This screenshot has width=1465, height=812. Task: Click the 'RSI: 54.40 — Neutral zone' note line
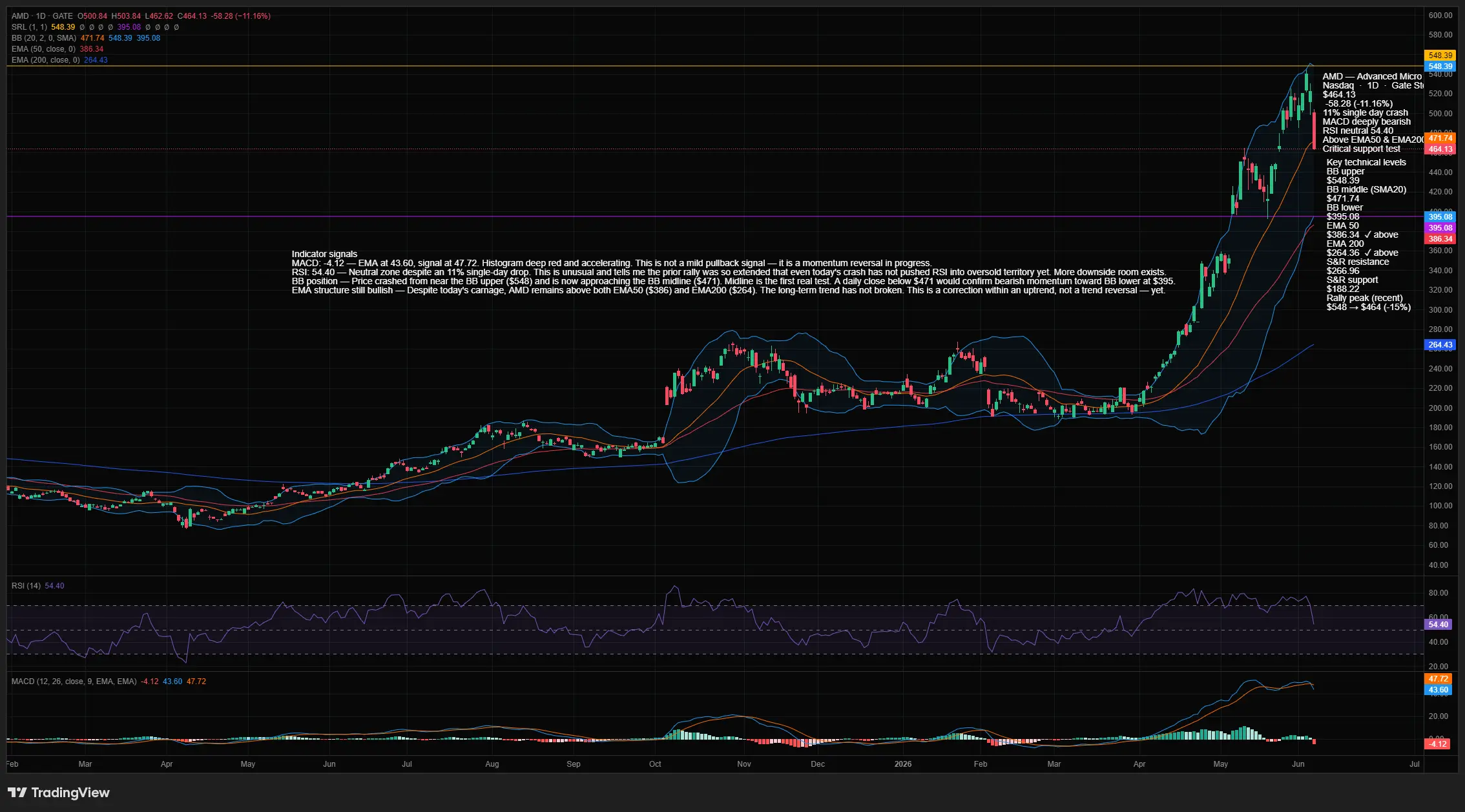coord(729,273)
